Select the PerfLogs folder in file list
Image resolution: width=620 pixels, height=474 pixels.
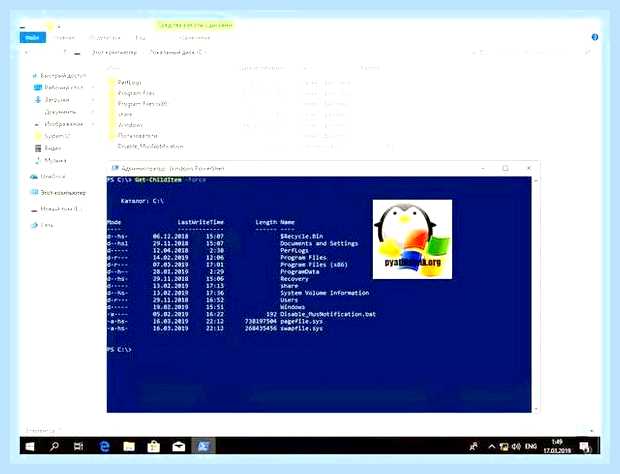click(x=129, y=82)
